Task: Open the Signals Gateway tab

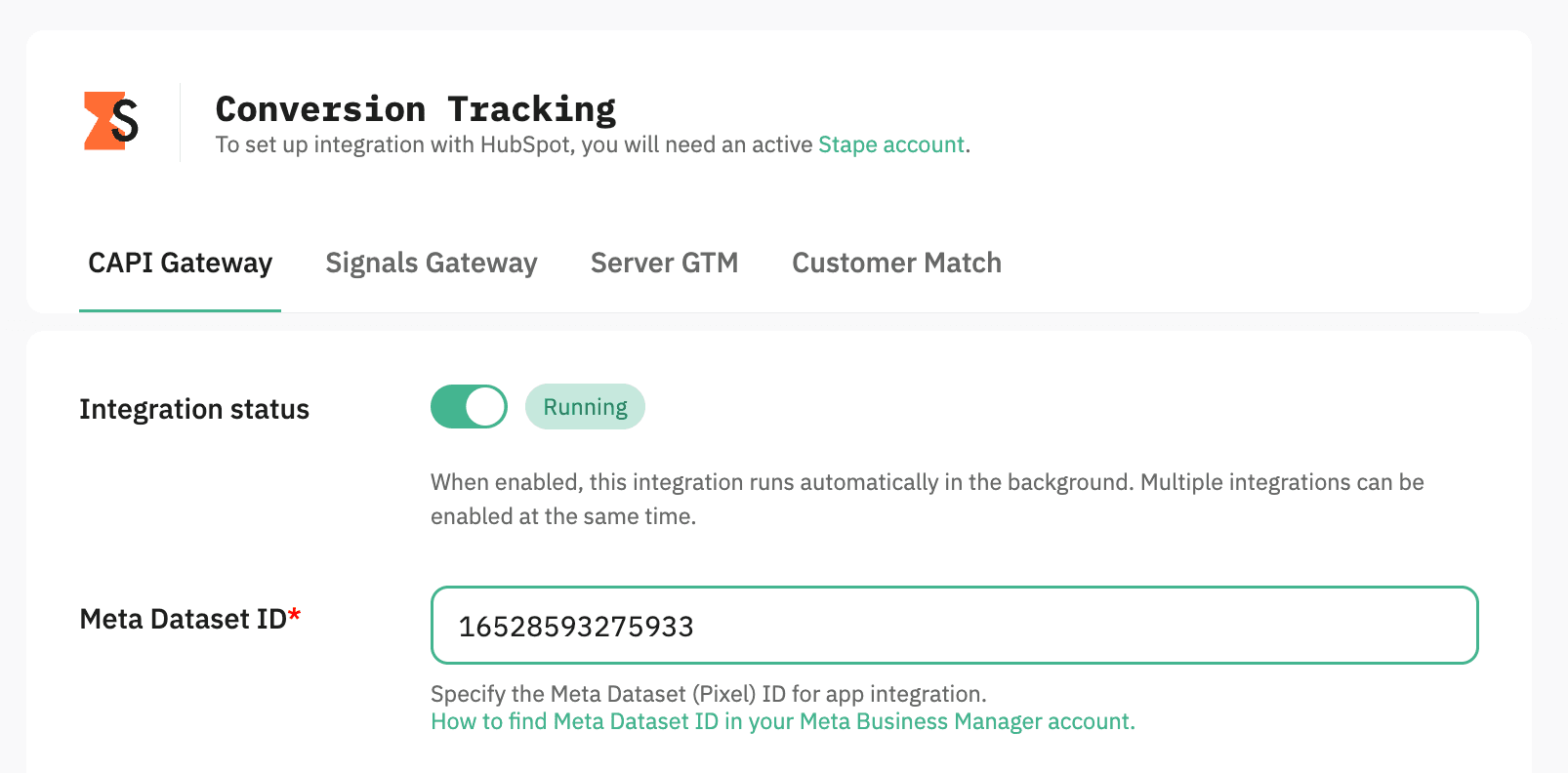Action: pos(431,263)
